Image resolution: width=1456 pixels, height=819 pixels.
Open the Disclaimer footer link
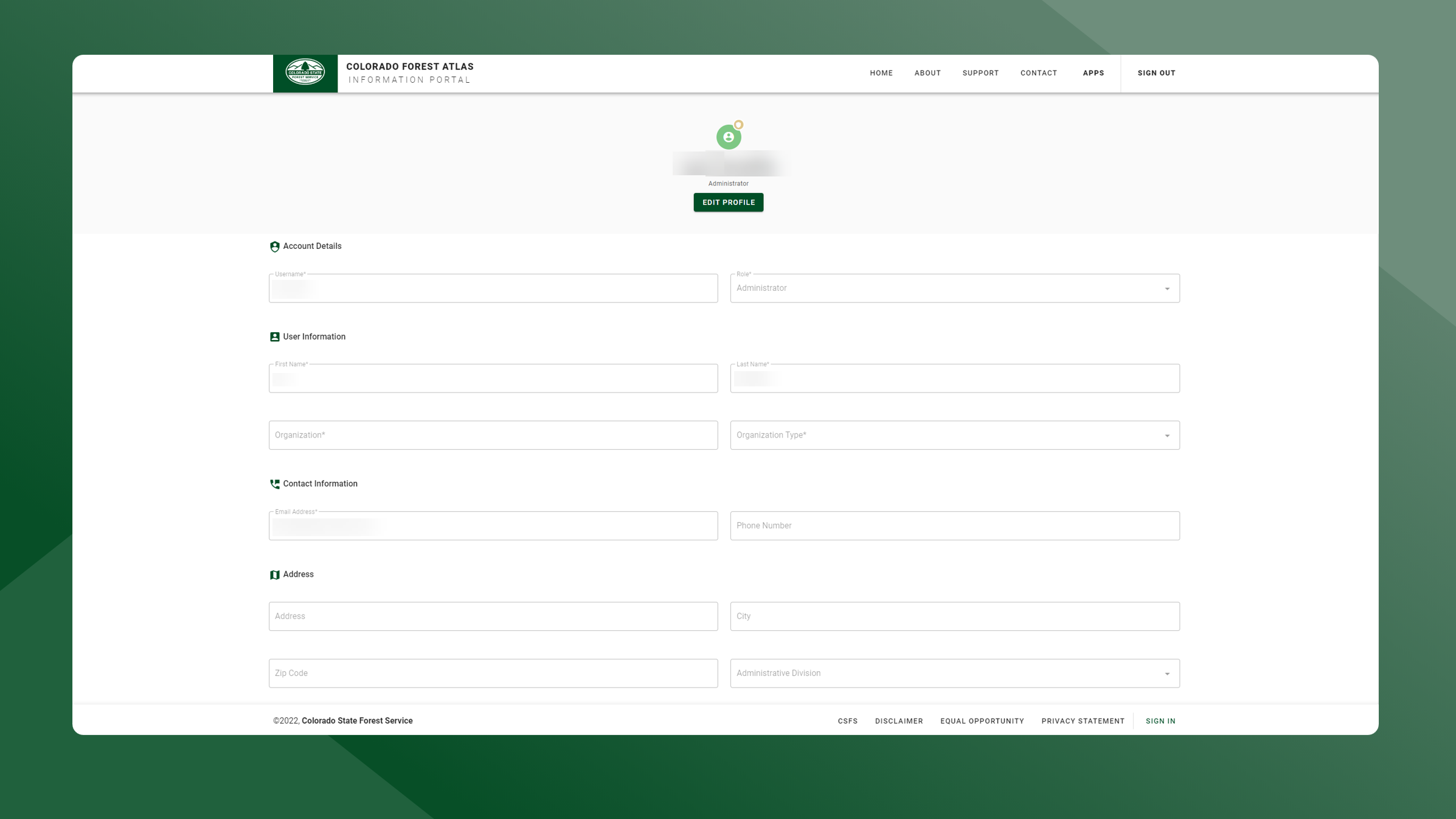coord(899,721)
